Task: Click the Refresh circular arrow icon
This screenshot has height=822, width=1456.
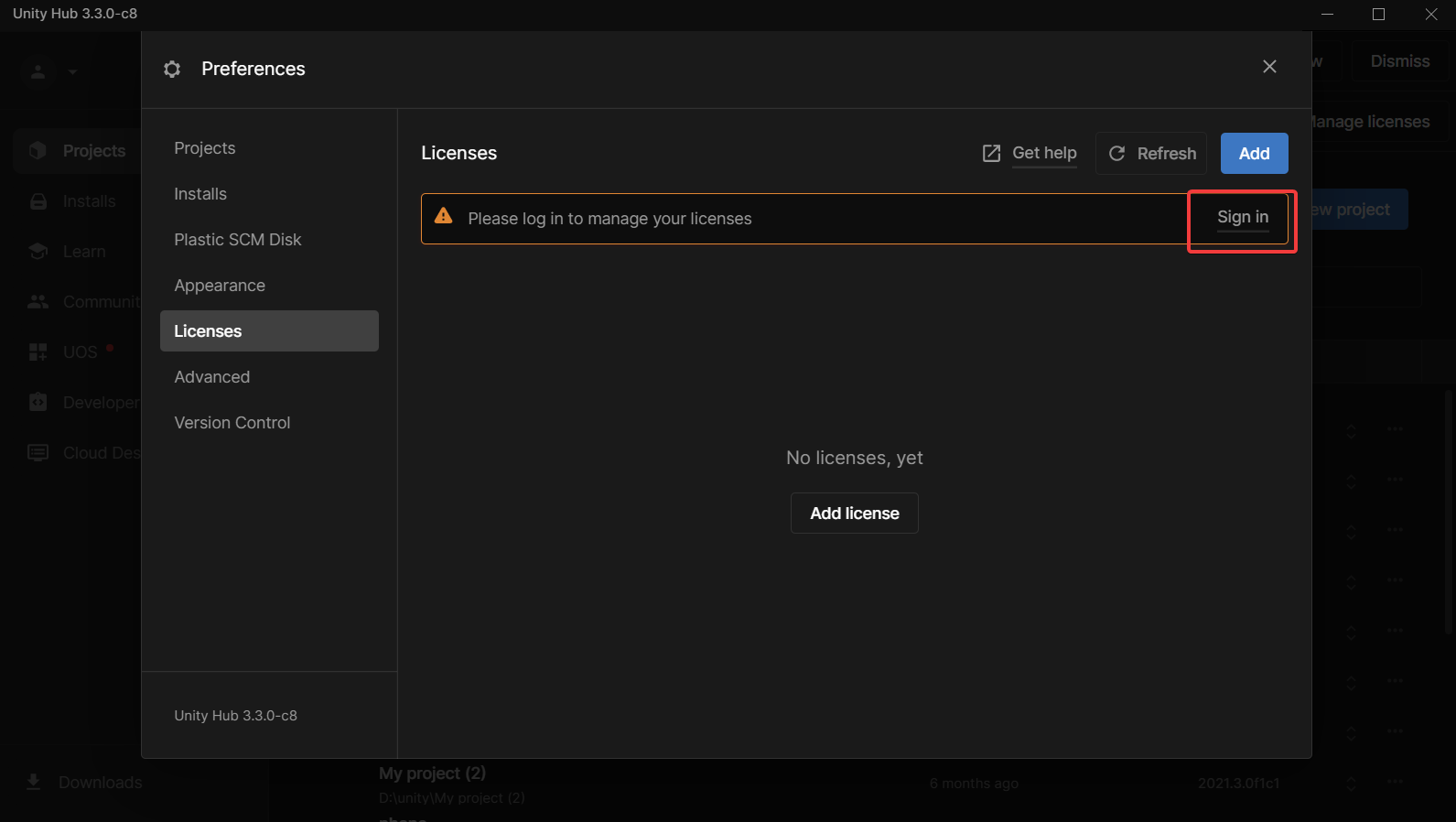Action: click(x=1116, y=154)
